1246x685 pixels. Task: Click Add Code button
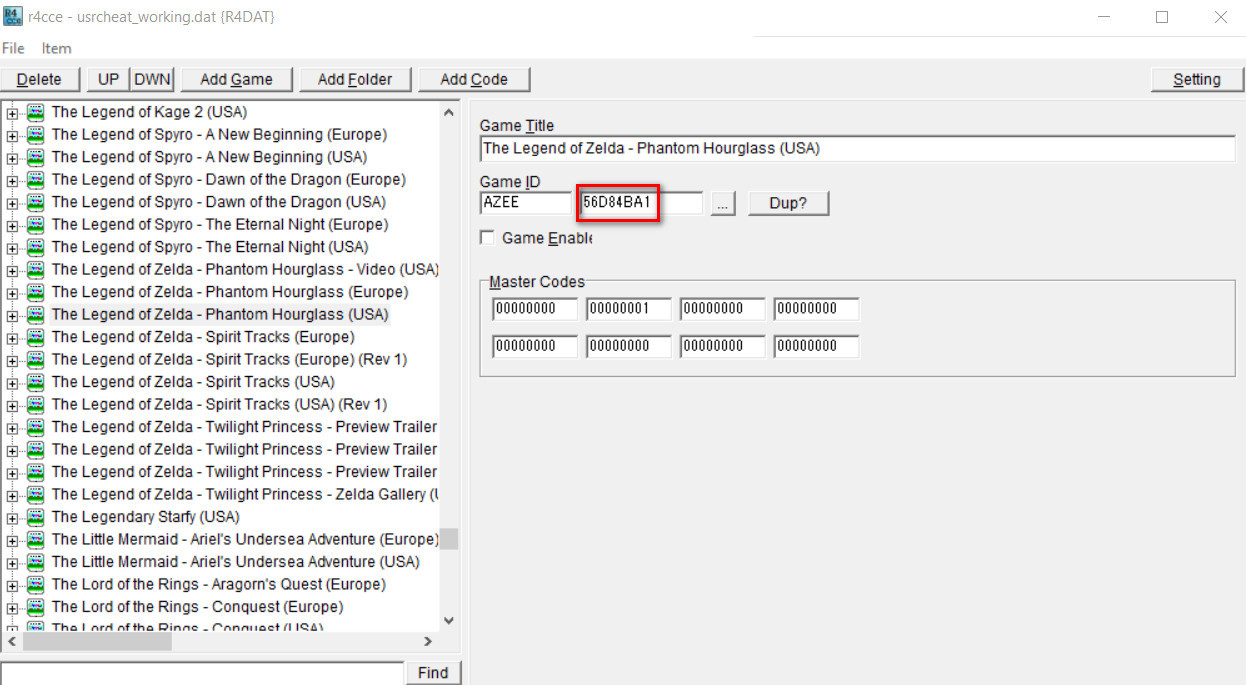tap(474, 79)
